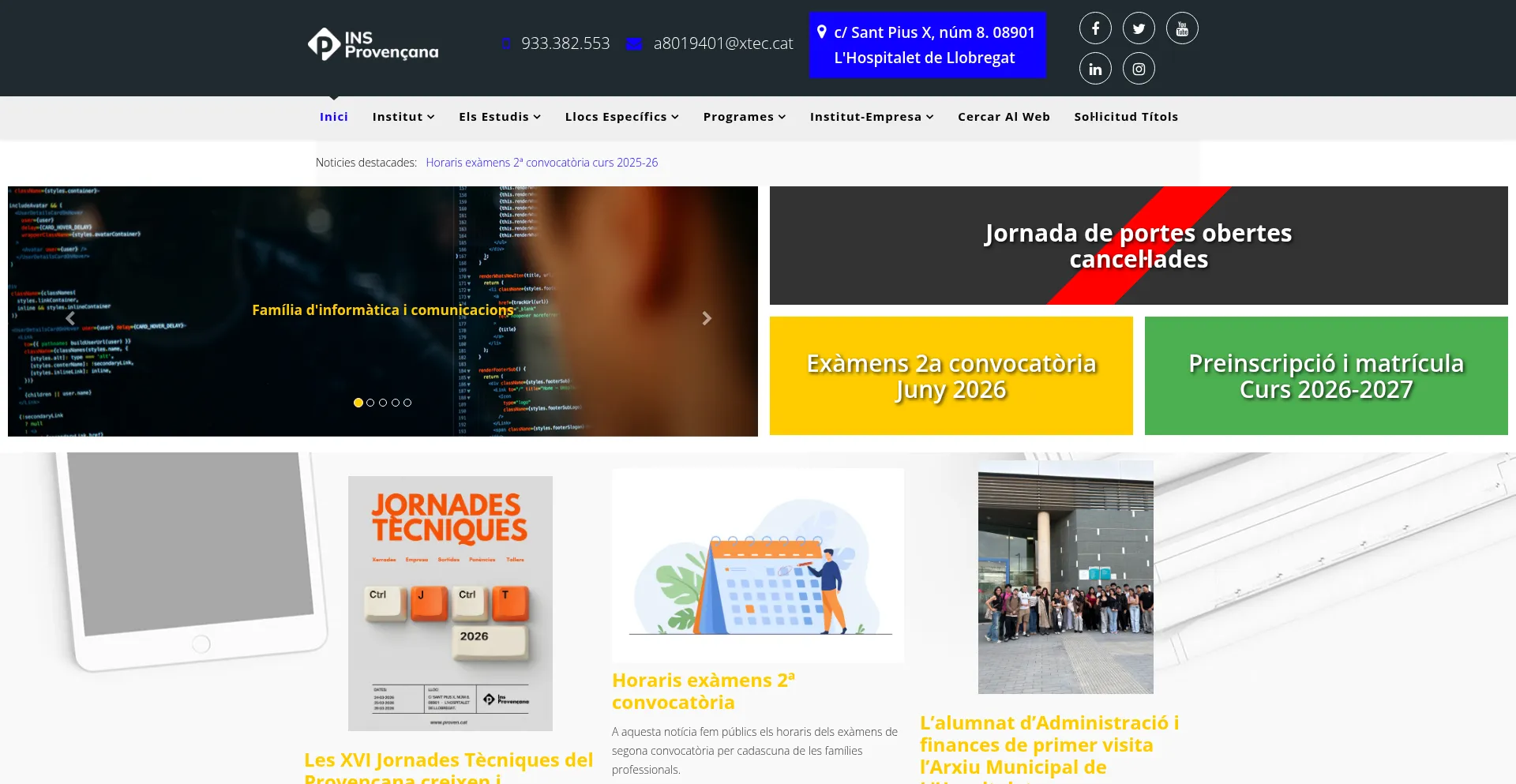Click the Família d'informàtica i comunicacions slide title
Viewport: 1516px width, 784px height.
click(383, 310)
